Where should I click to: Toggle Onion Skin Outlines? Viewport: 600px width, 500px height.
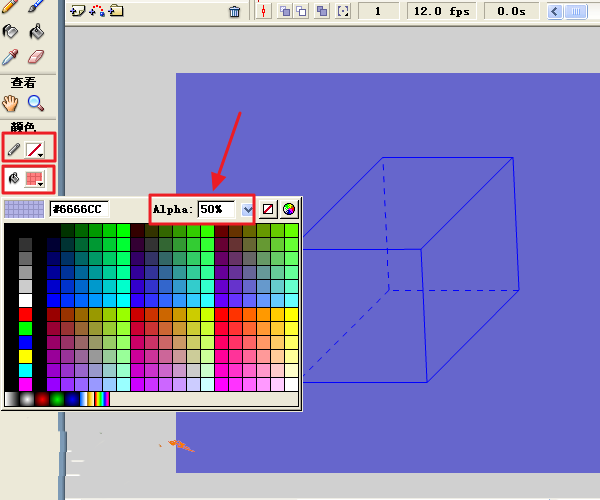point(302,11)
